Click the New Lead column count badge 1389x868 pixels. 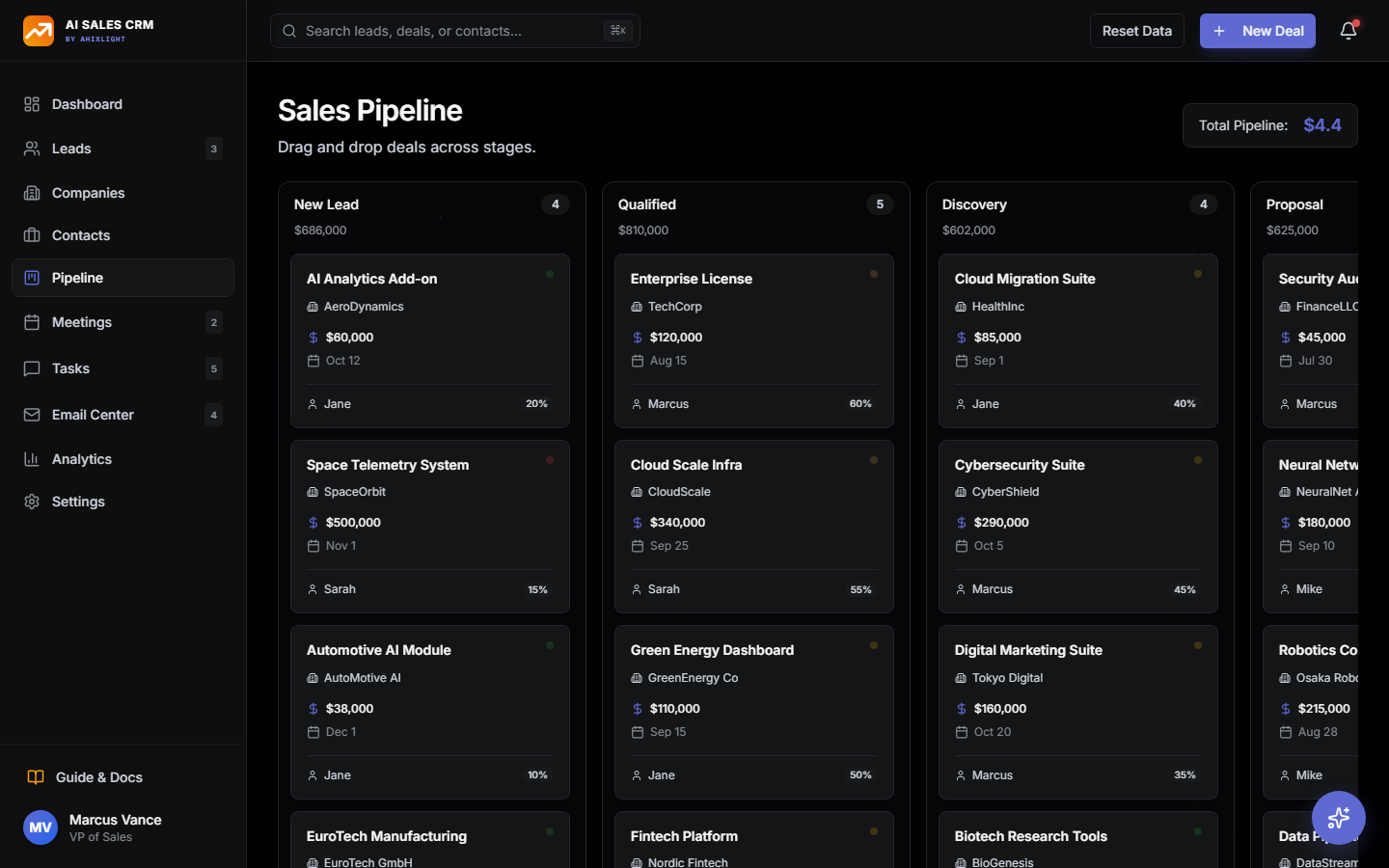[556, 204]
